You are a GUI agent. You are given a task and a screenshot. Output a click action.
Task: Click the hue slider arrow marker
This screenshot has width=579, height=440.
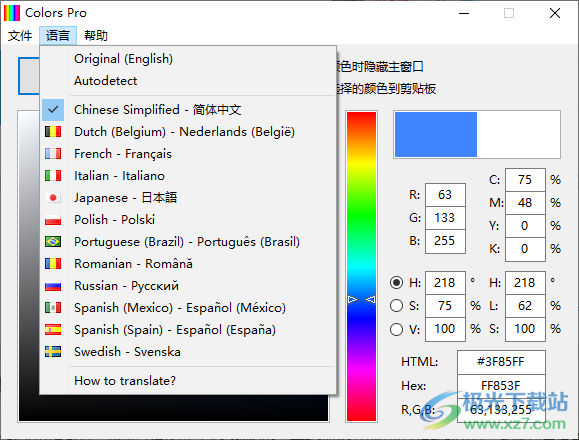362,299
